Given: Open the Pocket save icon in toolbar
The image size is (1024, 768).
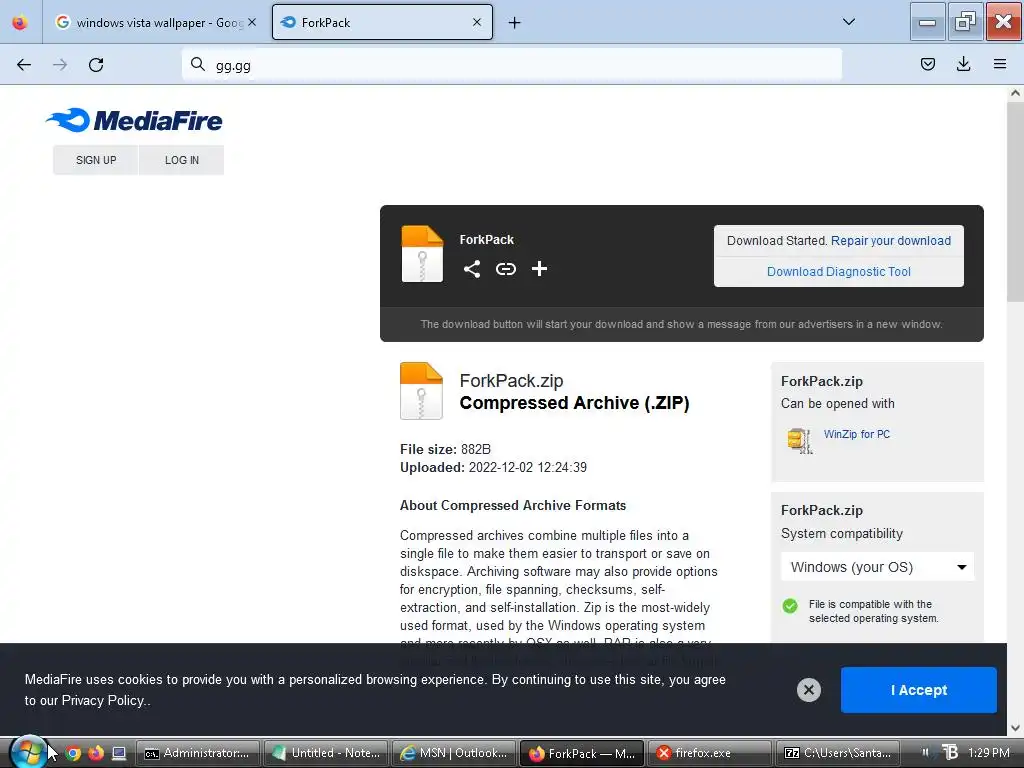Looking at the screenshot, I should point(927,64).
